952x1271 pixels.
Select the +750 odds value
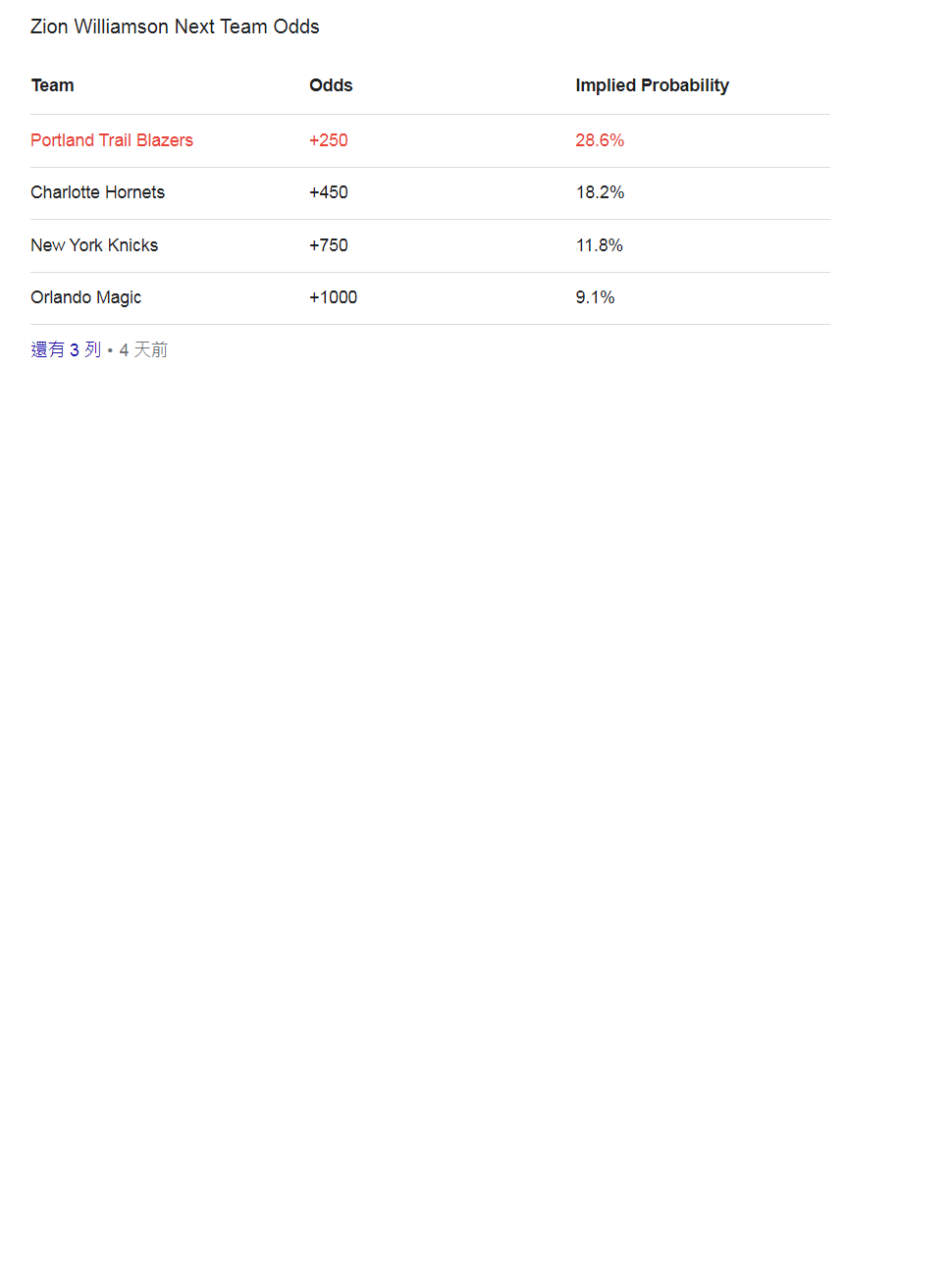point(329,245)
